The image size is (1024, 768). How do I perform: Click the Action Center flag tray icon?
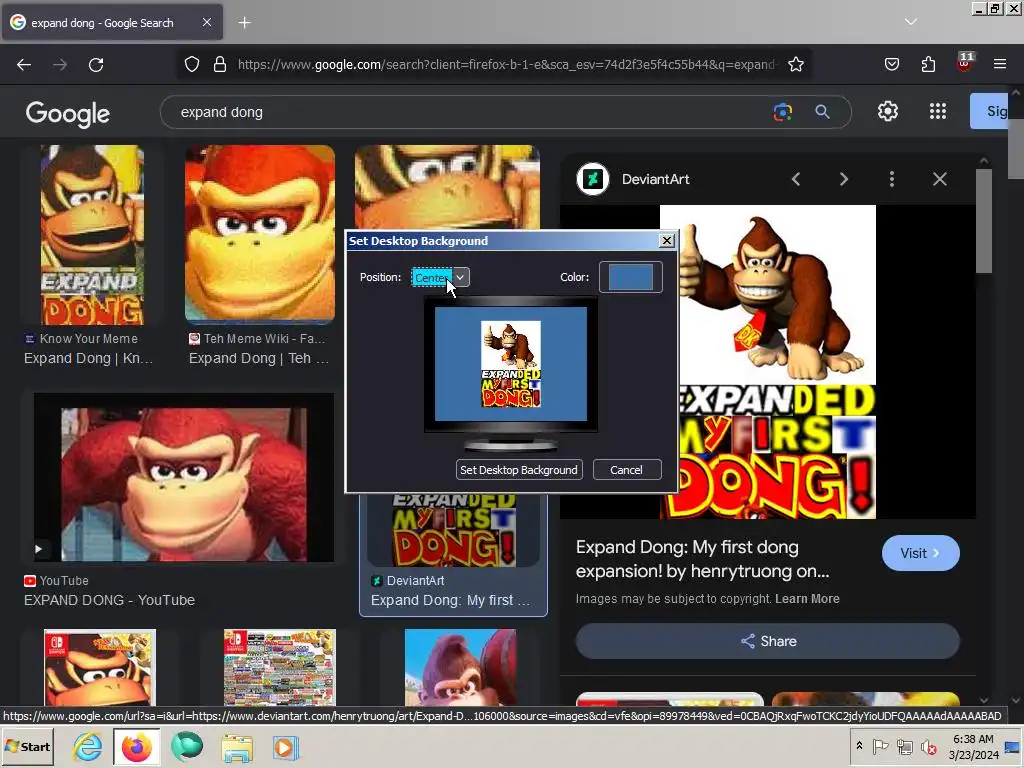tap(880, 746)
